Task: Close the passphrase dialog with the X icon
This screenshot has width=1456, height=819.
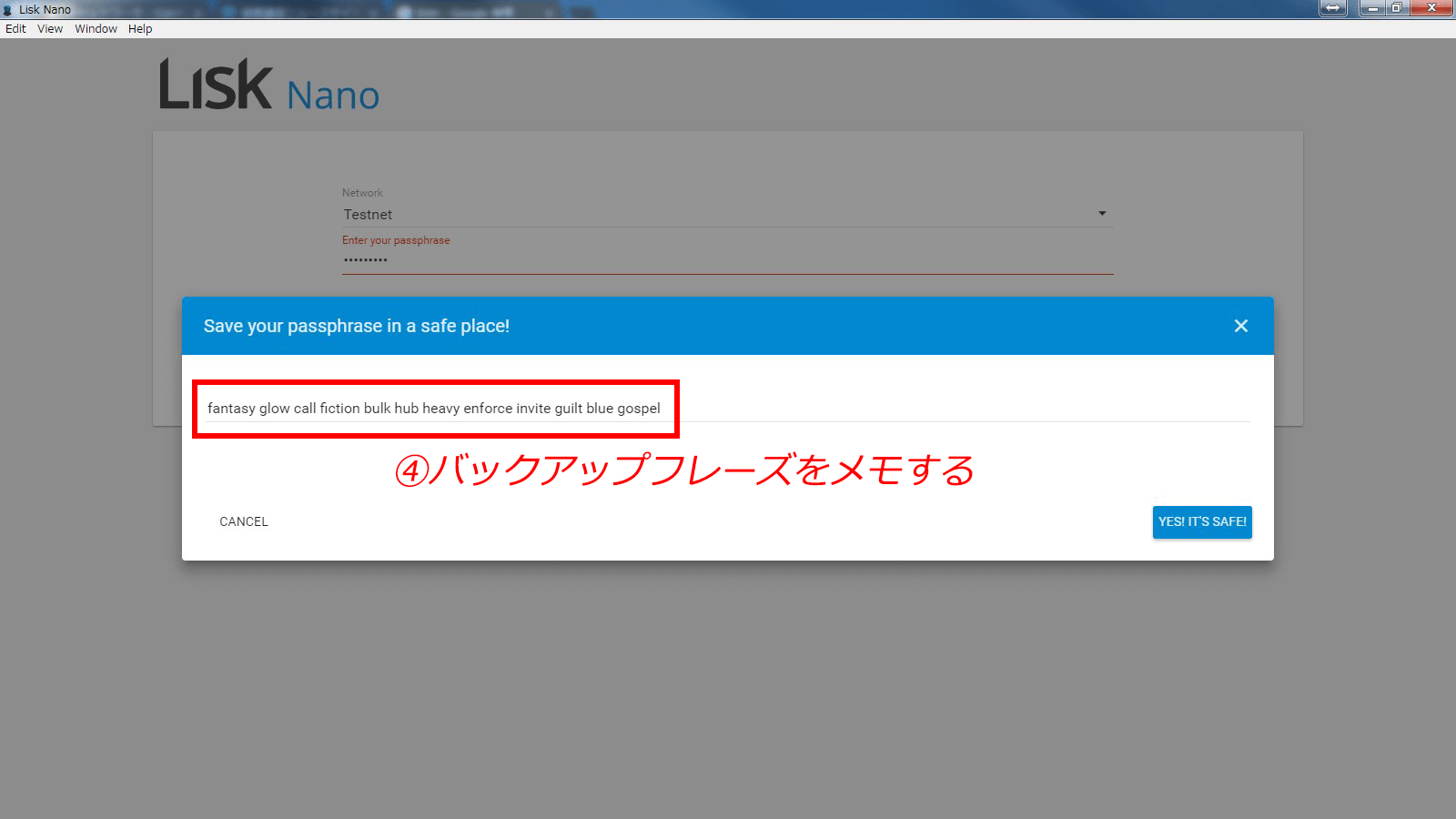Action: 1240,326
